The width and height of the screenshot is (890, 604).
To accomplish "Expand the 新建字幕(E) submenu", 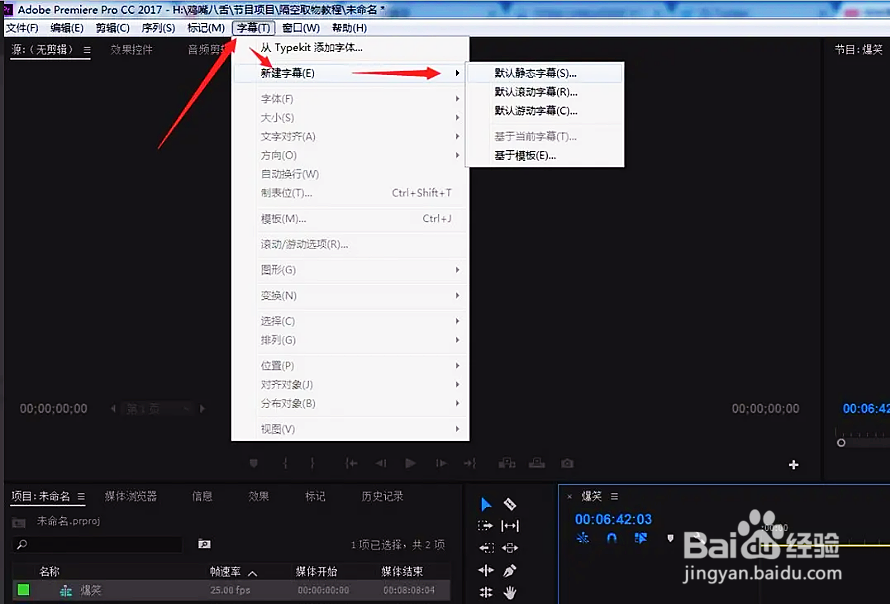I will click(350, 73).
